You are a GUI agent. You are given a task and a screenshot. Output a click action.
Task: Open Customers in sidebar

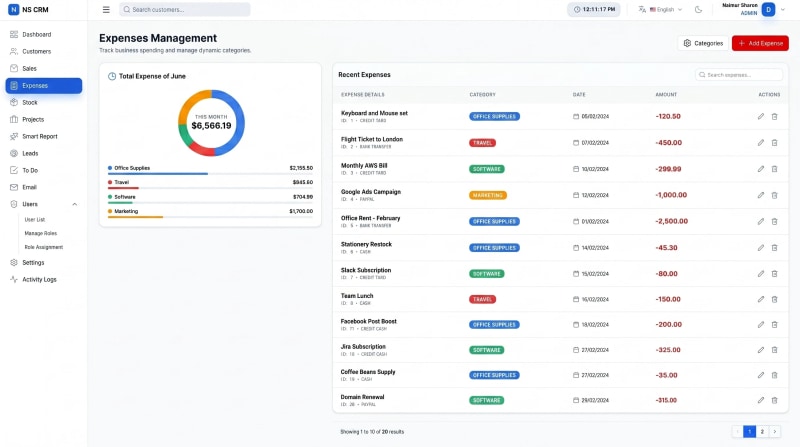click(43, 52)
